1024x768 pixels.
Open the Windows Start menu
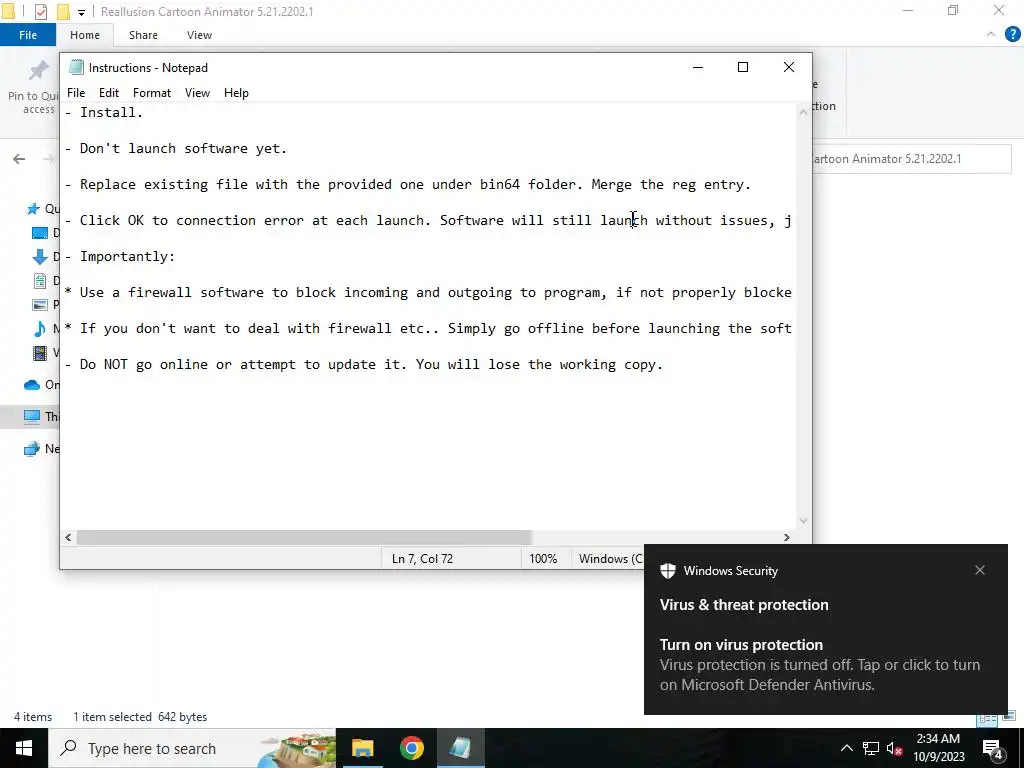[x=24, y=748]
